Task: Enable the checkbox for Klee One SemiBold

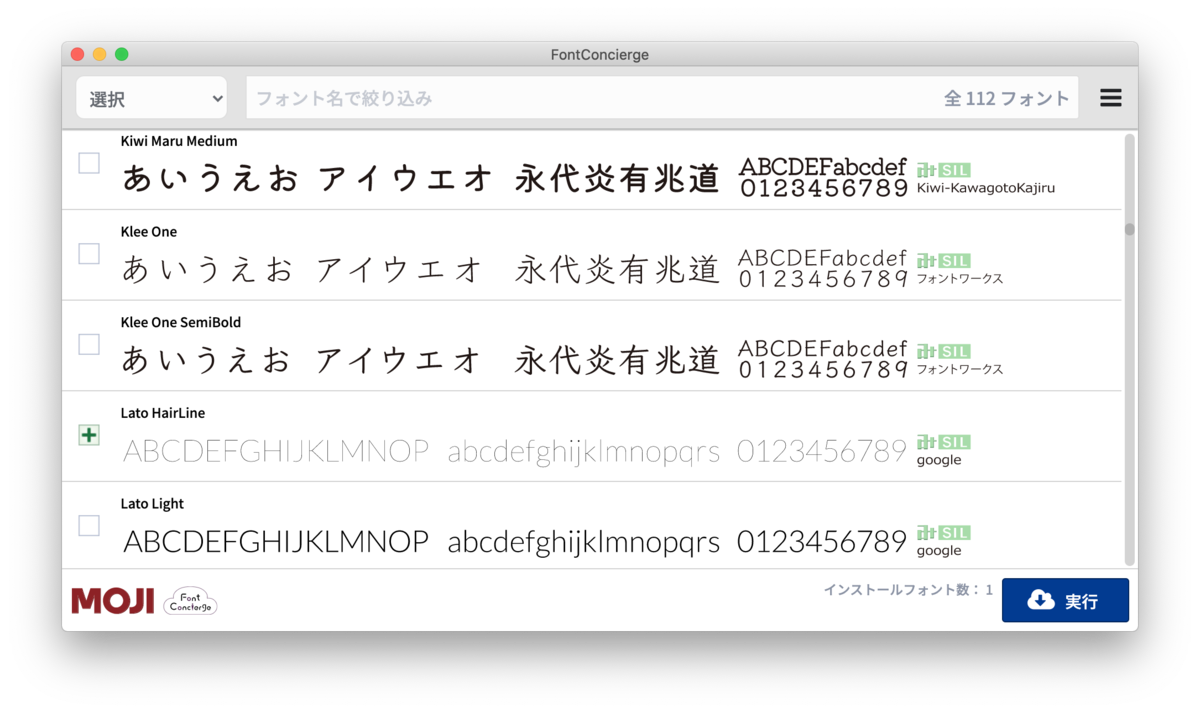Action: [x=88, y=344]
